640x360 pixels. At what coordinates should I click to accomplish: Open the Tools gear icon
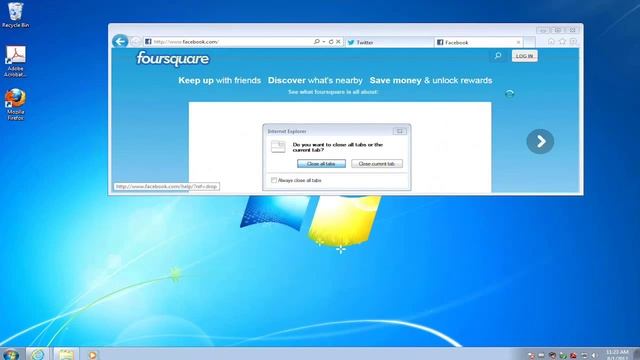[x=573, y=41]
